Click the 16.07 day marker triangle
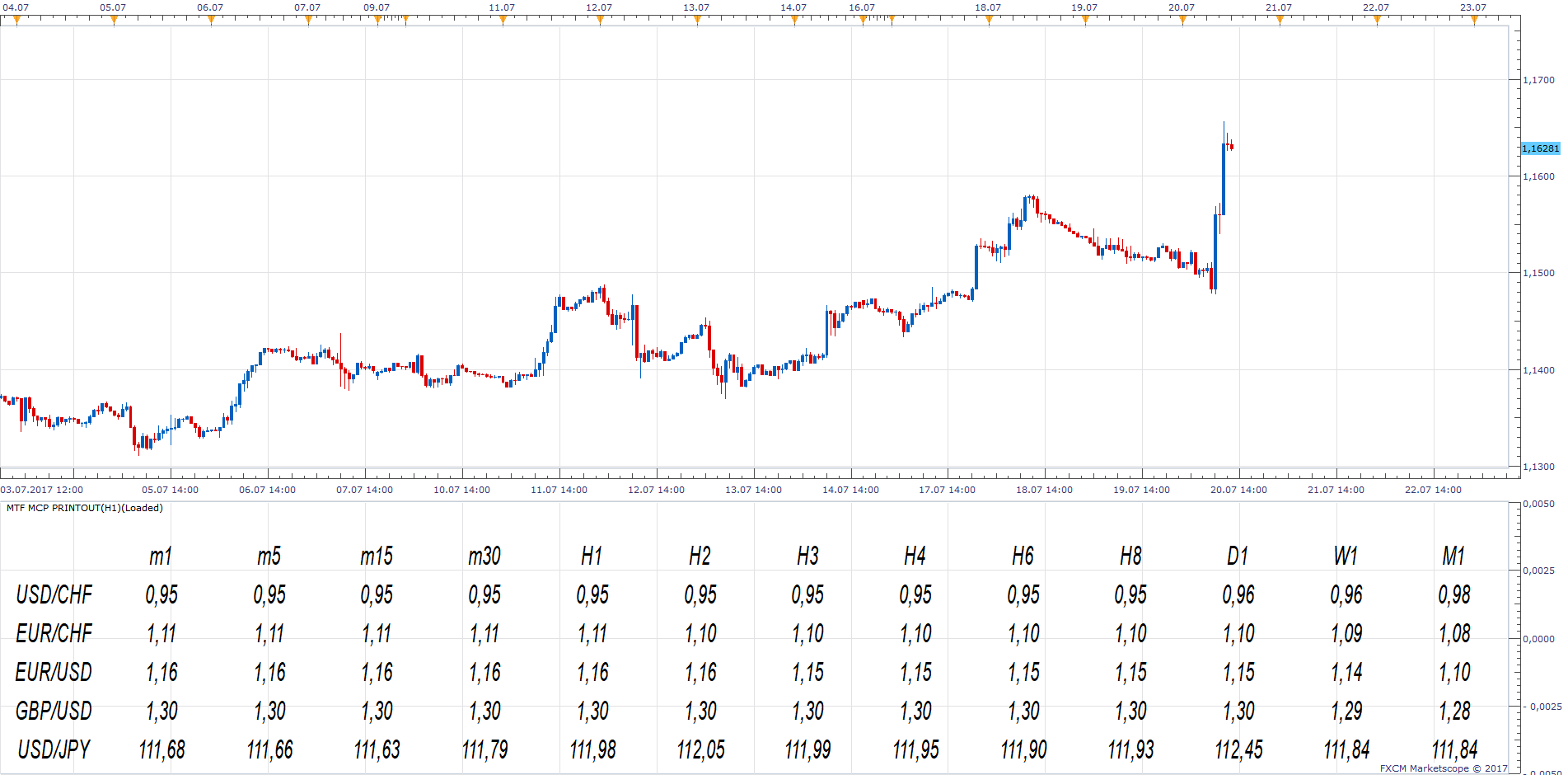This screenshot has height=775, width=1568. tap(863, 21)
